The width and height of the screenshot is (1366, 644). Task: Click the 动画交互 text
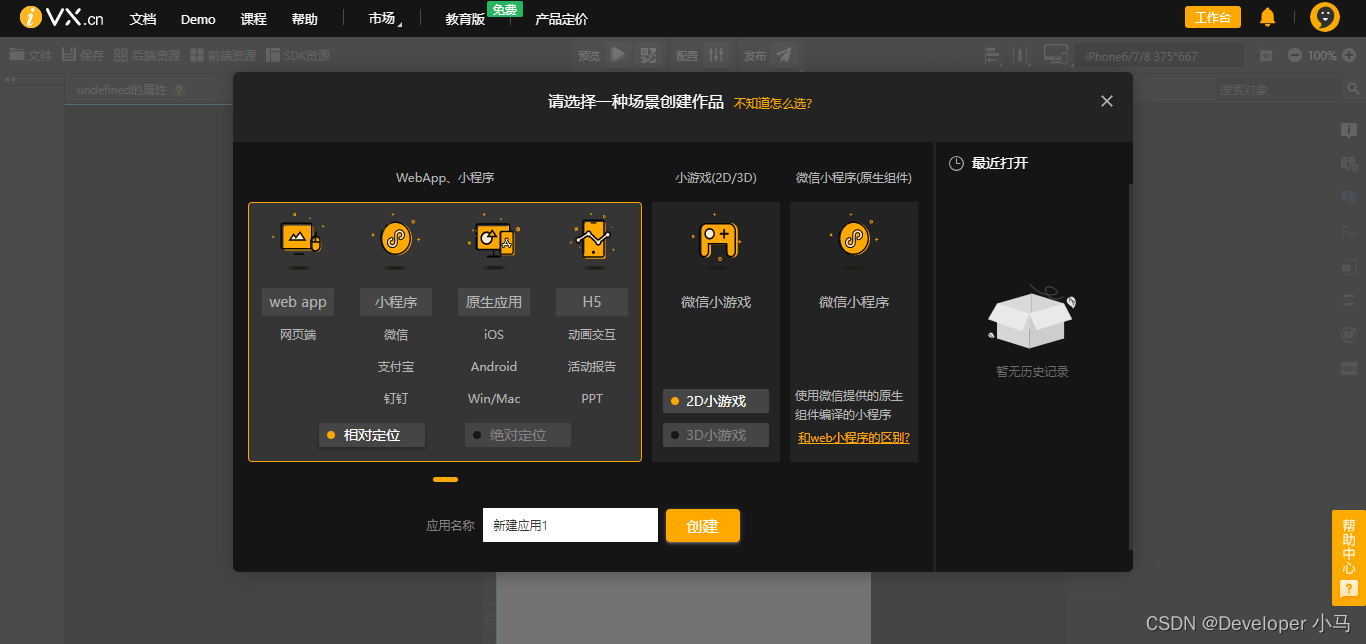click(592, 335)
